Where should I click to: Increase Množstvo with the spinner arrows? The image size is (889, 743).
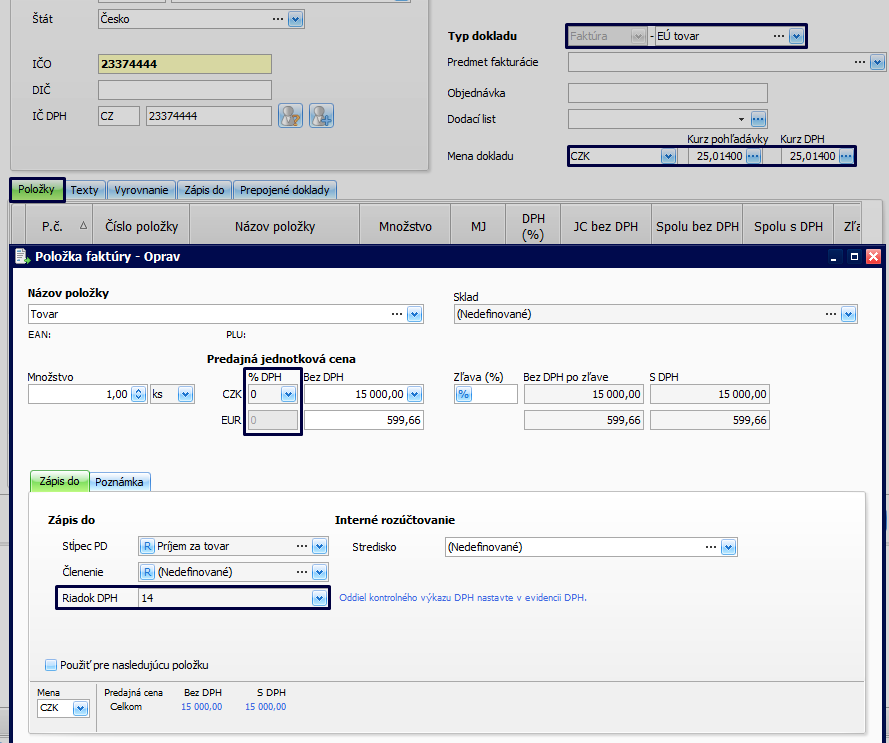click(139, 391)
